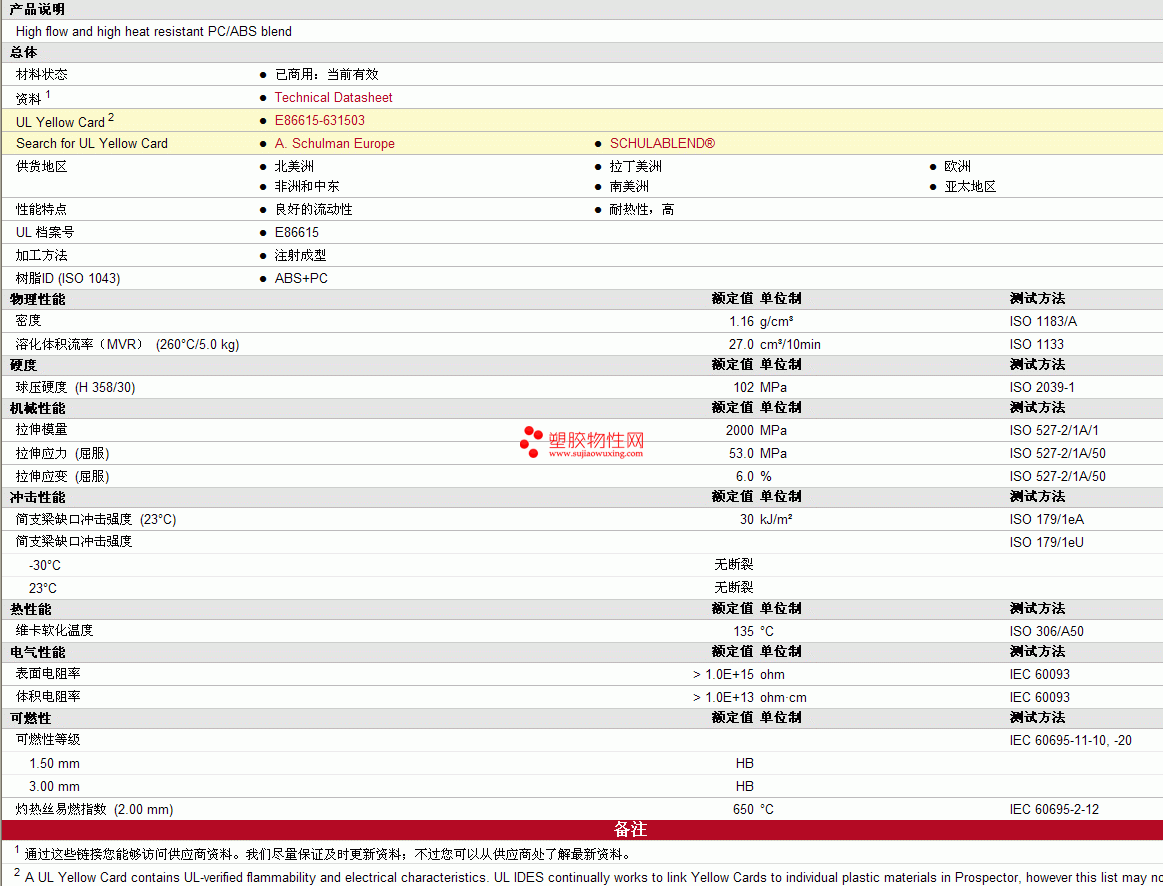Select the product description 'High flow and high heat resistant PC/ABS blend'
The width and height of the screenshot is (1163, 886).
tap(154, 31)
